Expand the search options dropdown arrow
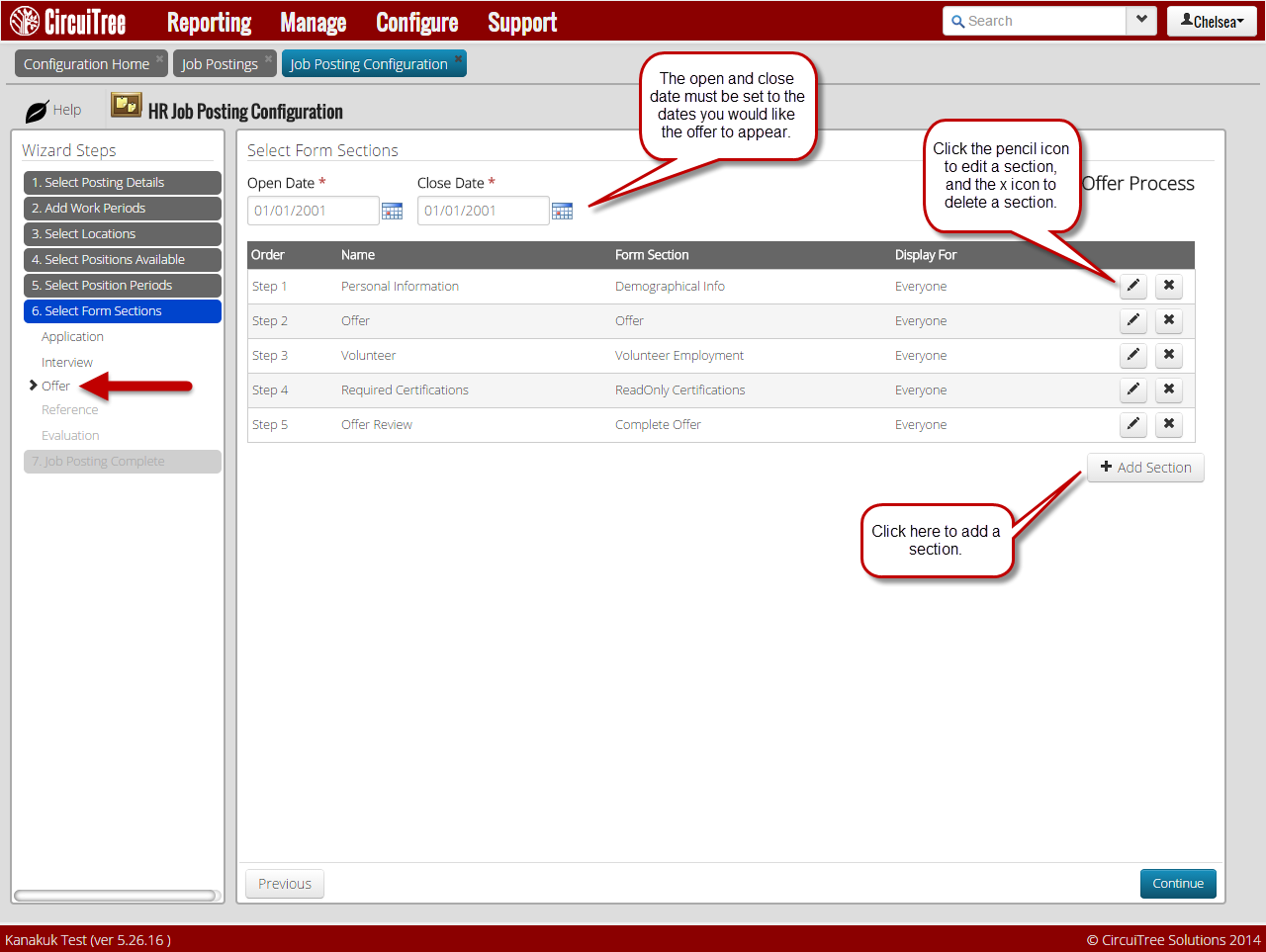 pyautogui.click(x=1141, y=21)
